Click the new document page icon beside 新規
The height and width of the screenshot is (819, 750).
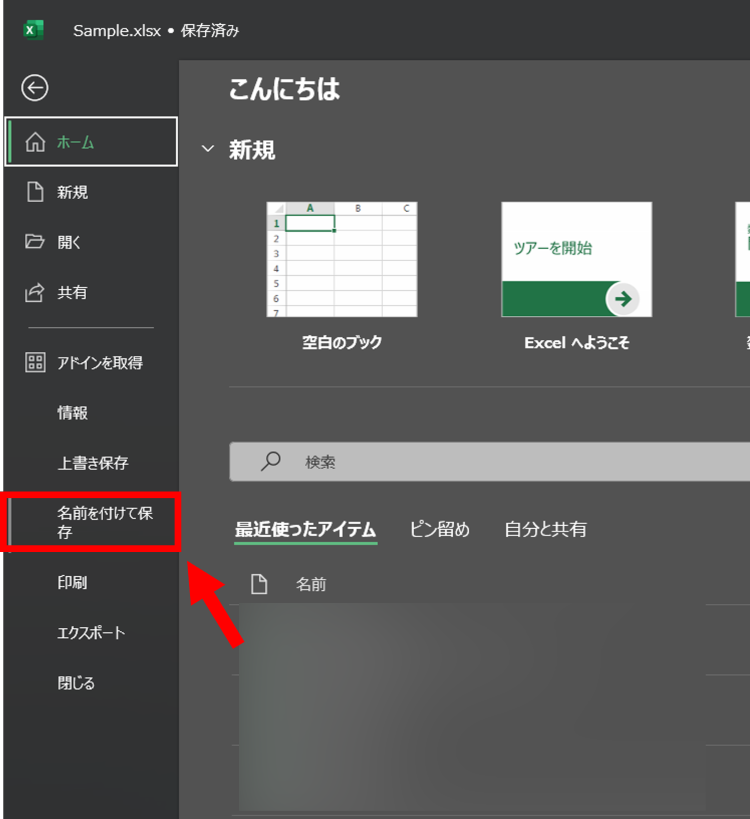point(35,192)
